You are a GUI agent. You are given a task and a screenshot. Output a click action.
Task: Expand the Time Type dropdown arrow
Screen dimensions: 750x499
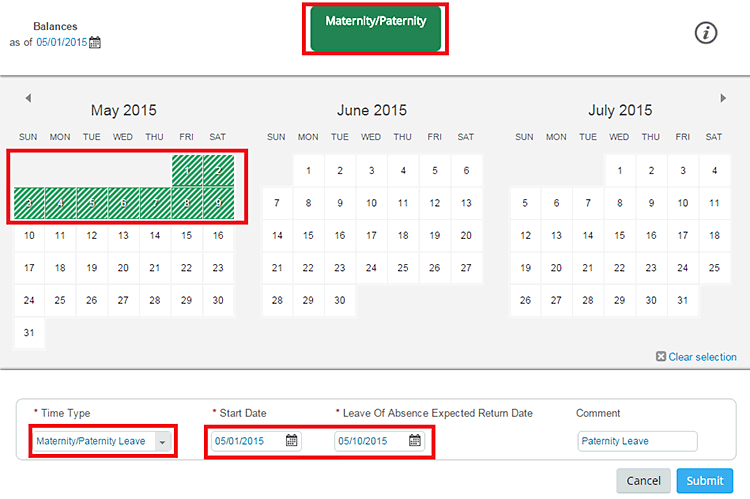162,442
